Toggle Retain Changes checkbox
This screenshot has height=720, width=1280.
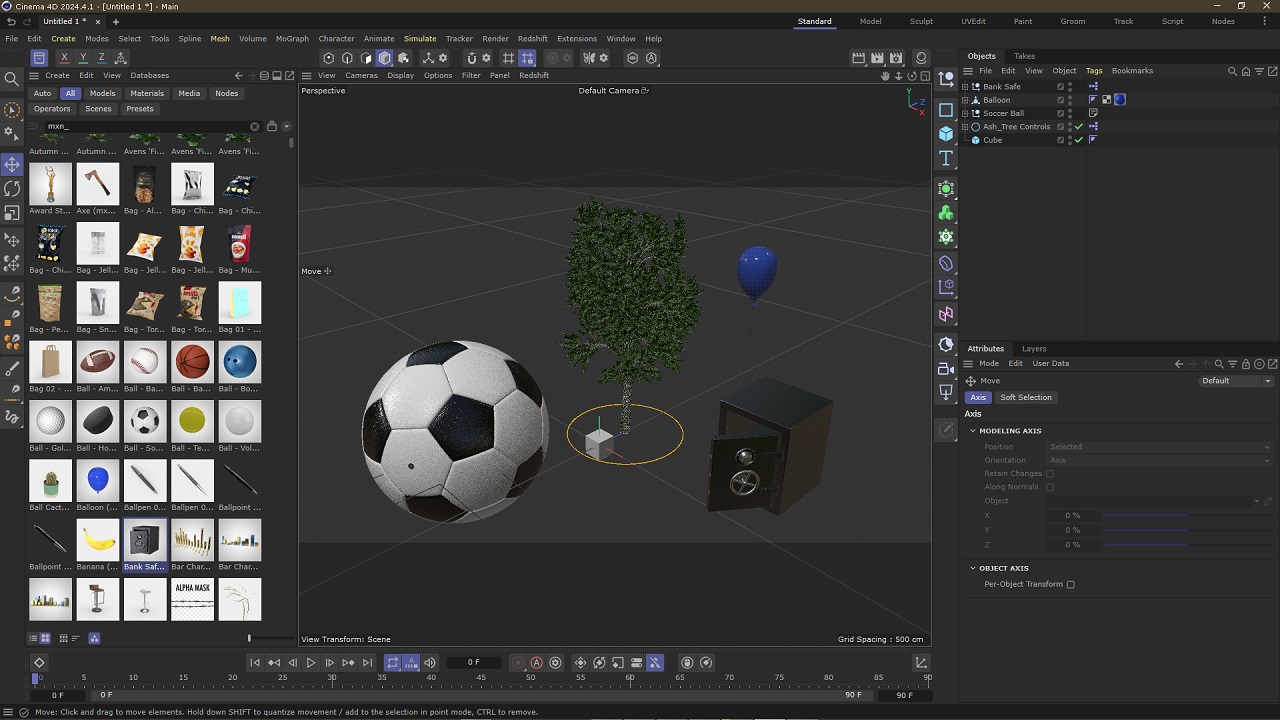click(1049, 474)
